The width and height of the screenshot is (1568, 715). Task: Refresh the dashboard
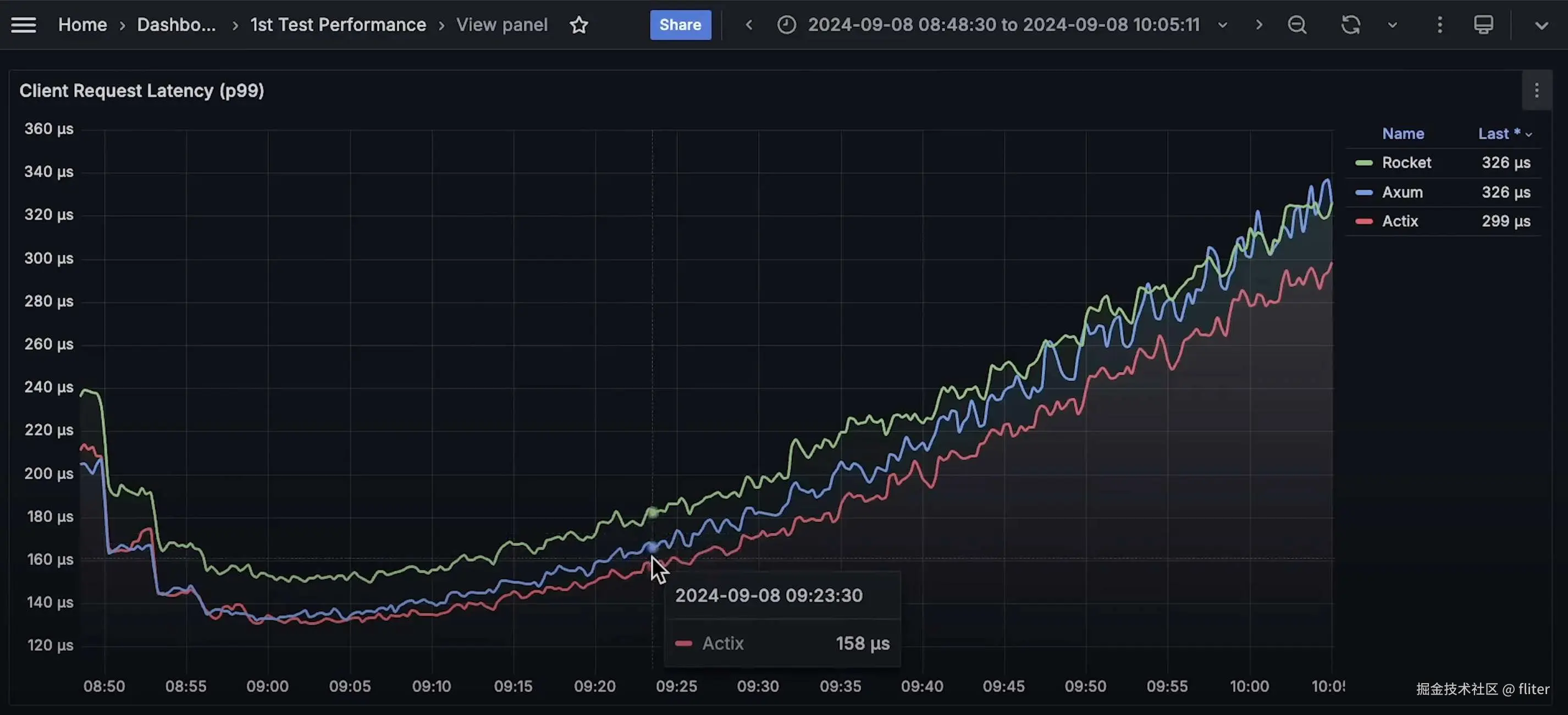coord(1350,25)
